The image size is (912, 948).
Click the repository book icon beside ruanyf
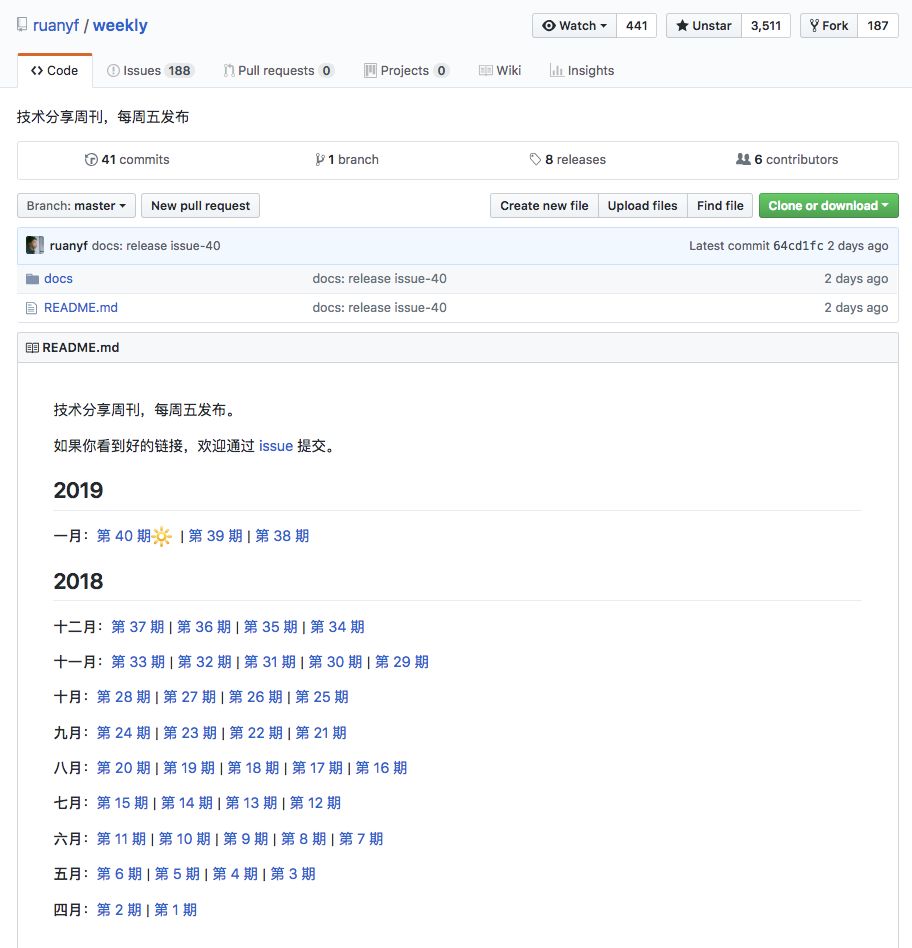(22, 24)
